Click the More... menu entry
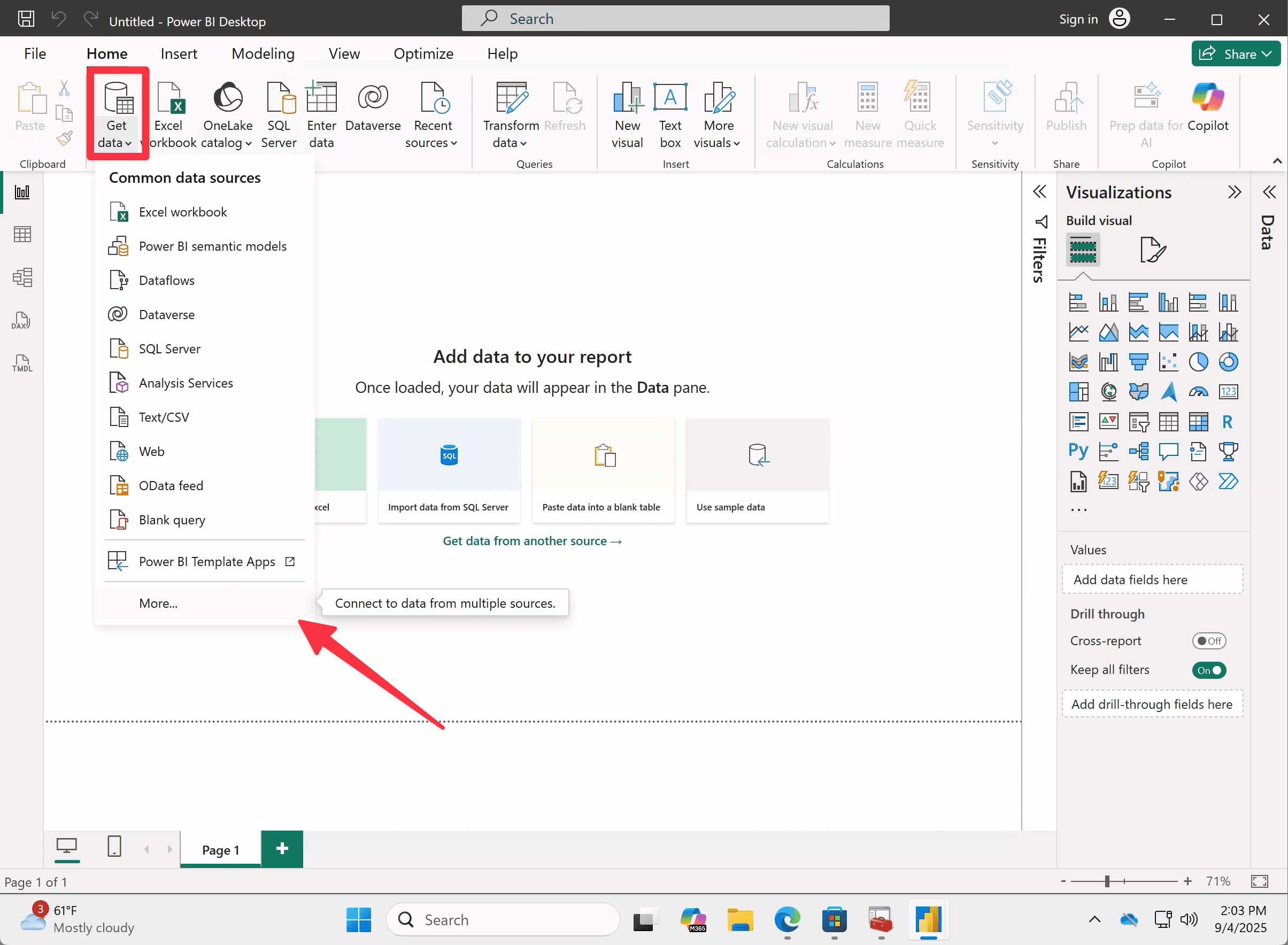This screenshot has width=1288, height=945. 158,603
